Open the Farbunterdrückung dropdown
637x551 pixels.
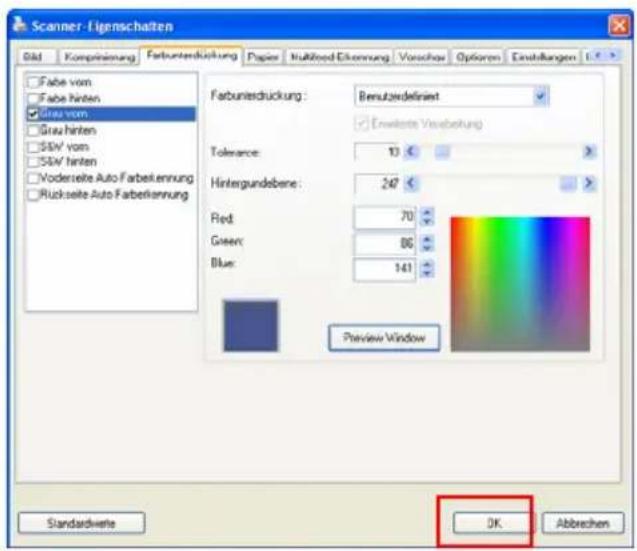pyautogui.click(x=541, y=96)
